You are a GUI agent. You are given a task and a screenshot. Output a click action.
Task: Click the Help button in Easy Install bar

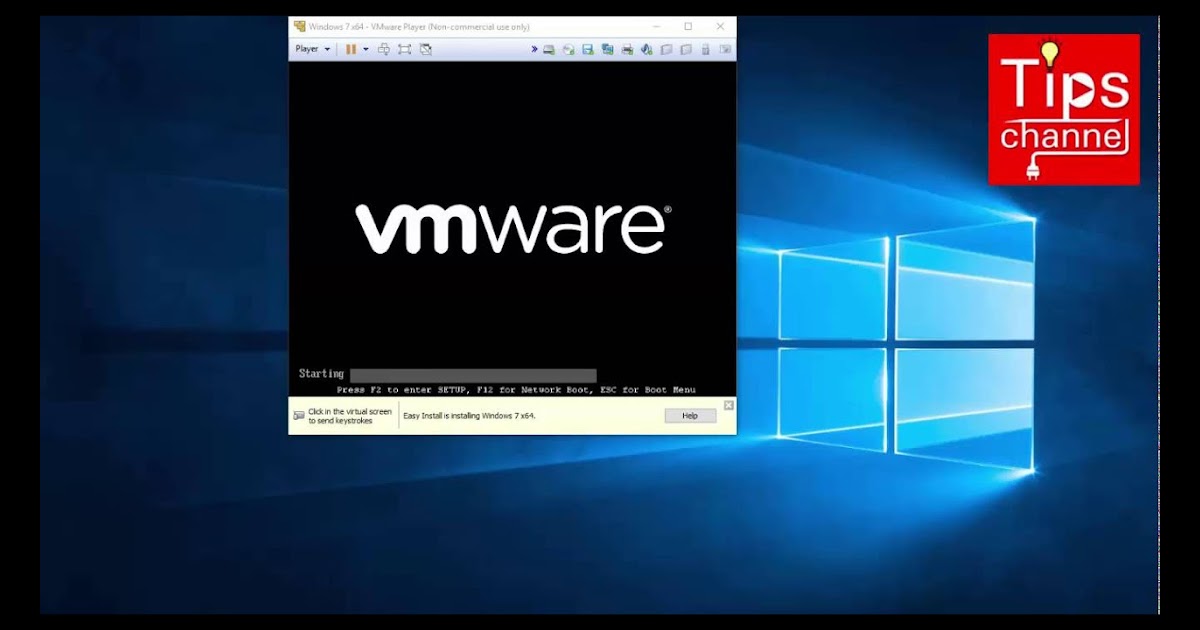click(690, 415)
